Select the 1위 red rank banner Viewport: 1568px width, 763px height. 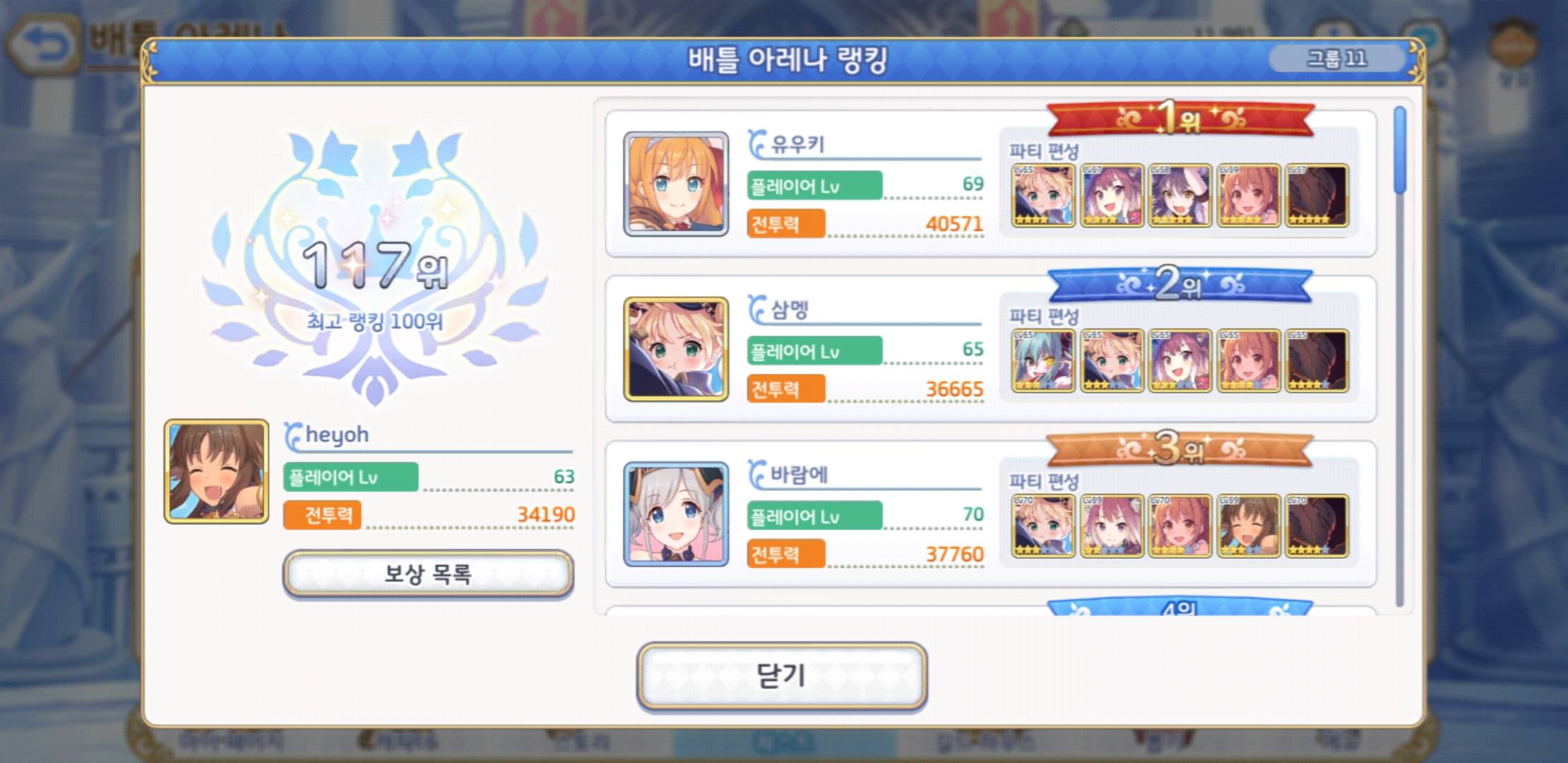point(1180,118)
